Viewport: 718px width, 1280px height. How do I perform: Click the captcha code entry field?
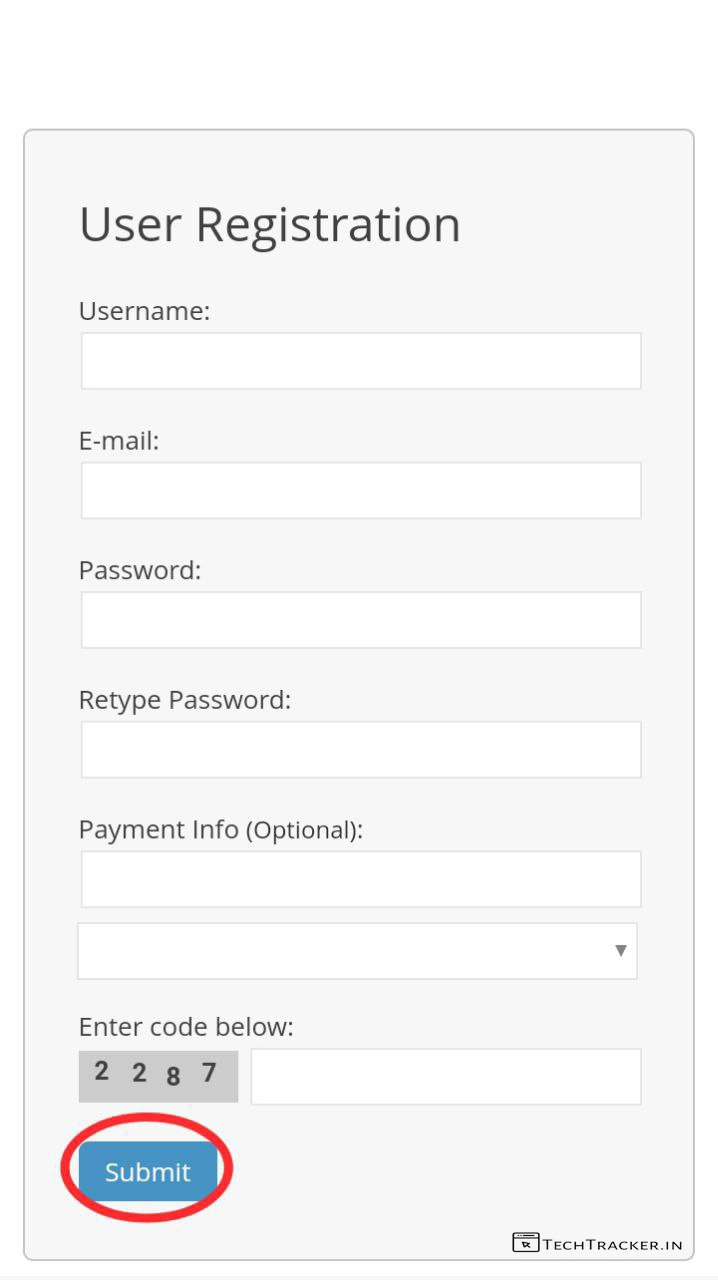pyautogui.click(x=445, y=1076)
